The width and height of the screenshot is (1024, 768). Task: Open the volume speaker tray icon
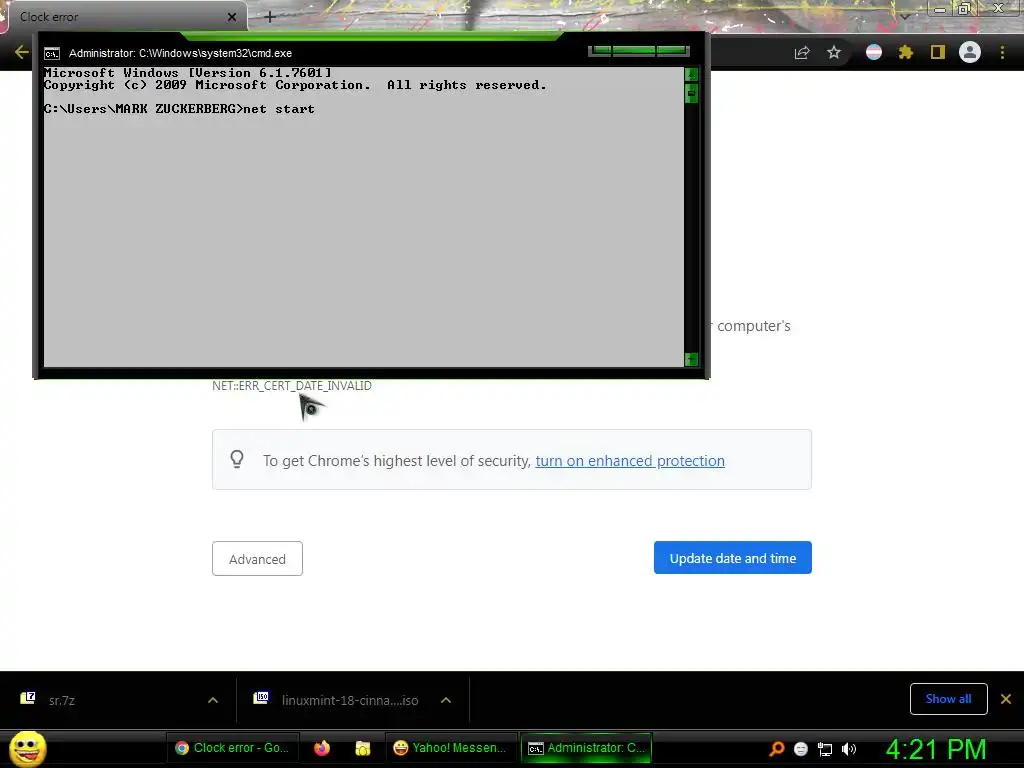[849, 749]
